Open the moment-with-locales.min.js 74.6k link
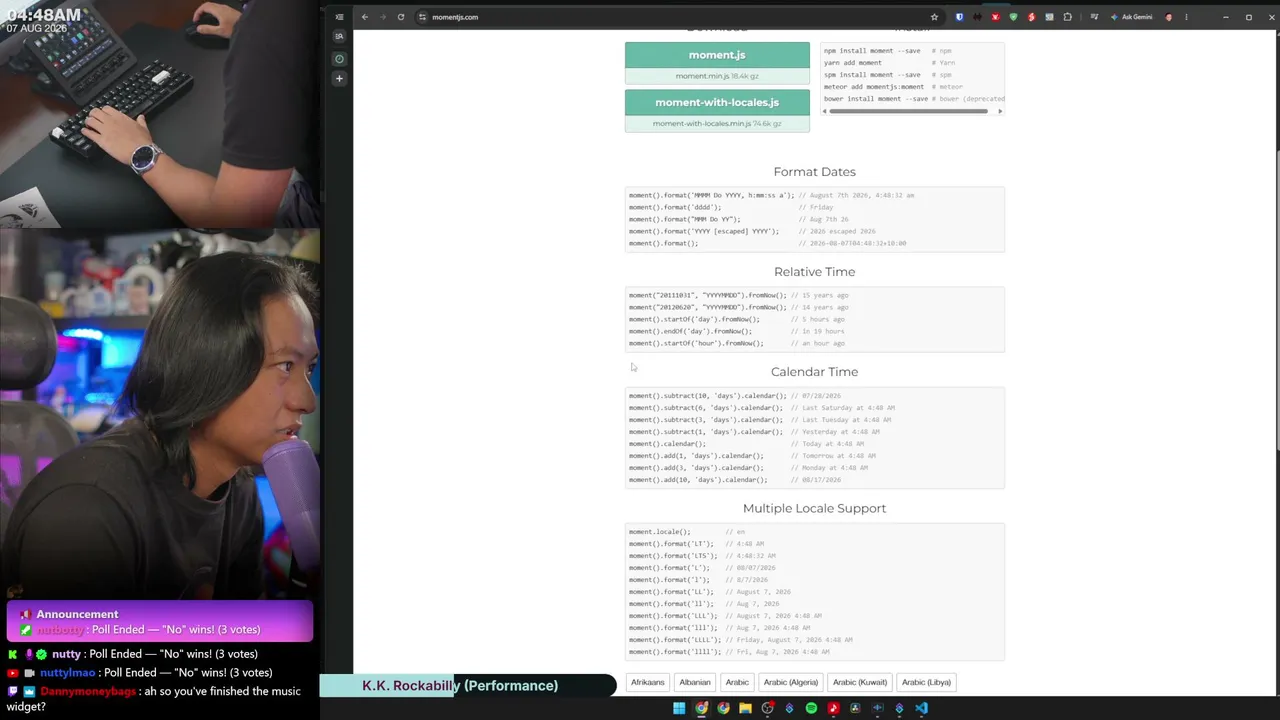 [717, 124]
